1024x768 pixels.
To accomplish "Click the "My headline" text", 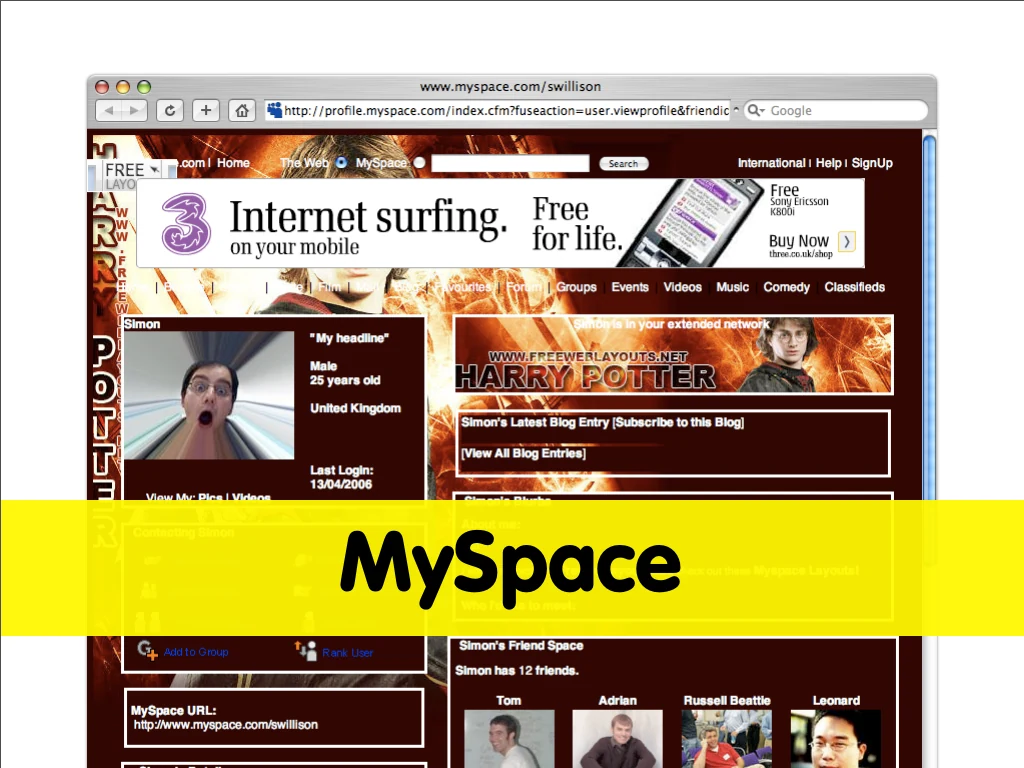I will (x=349, y=338).
